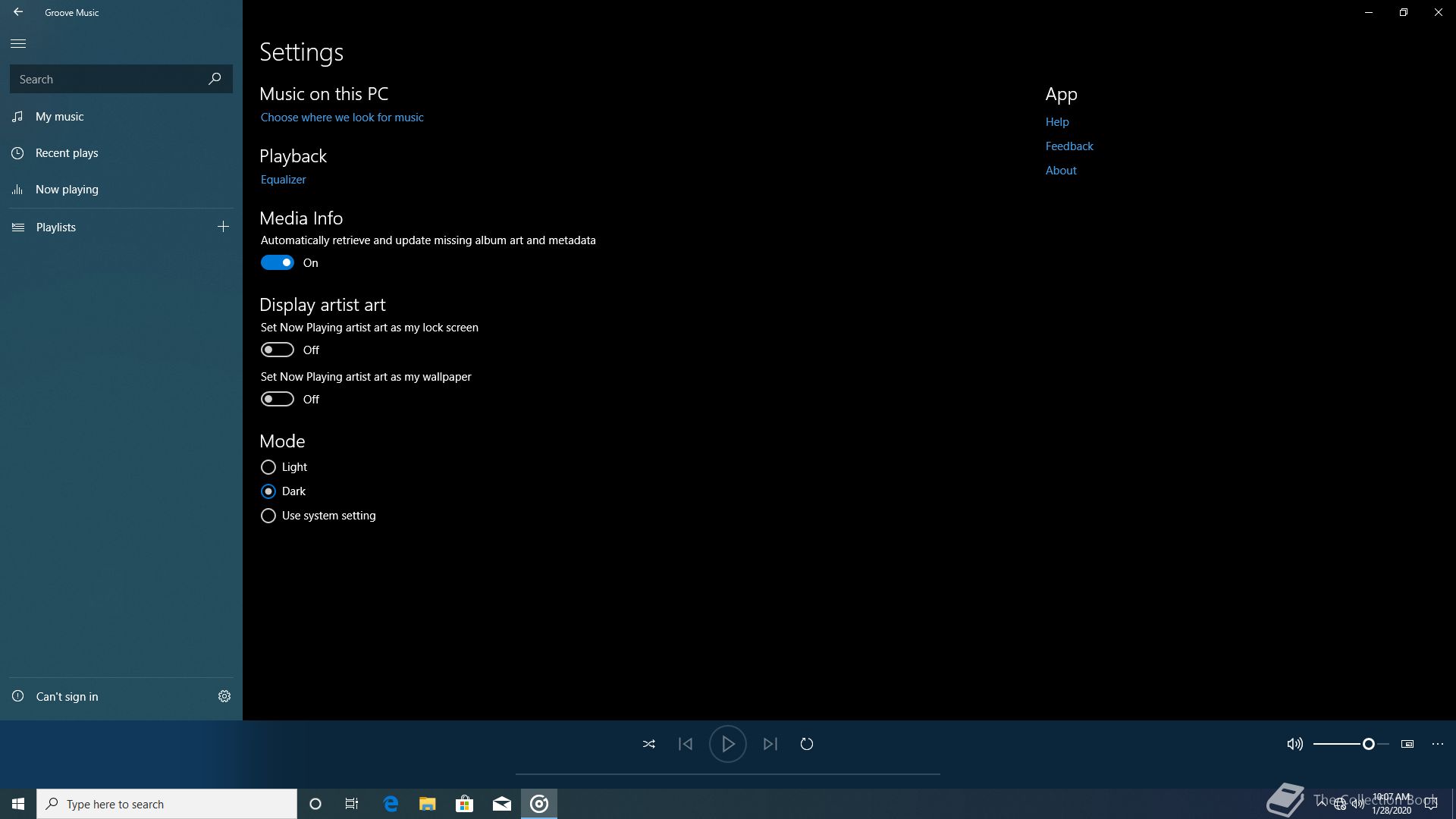1456x819 pixels.
Task: Skip to previous track
Action: click(x=686, y=744)
